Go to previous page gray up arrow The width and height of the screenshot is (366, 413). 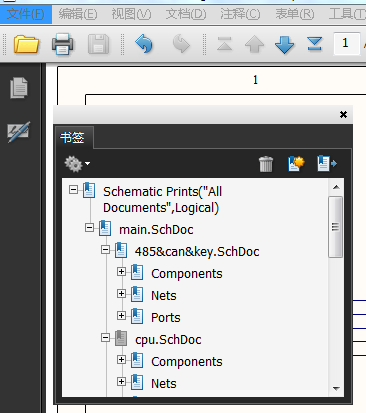(x=254, y=44)
